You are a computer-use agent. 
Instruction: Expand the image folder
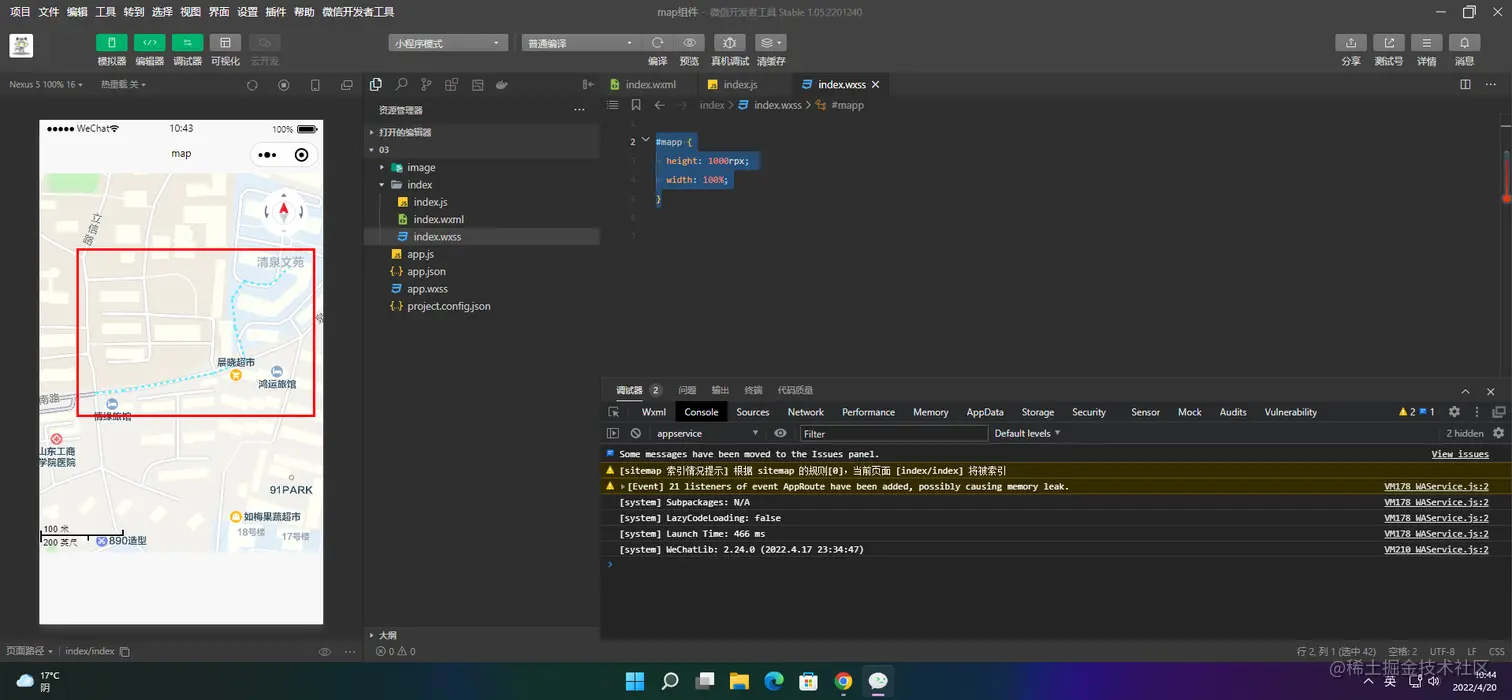tap(482, 167)
